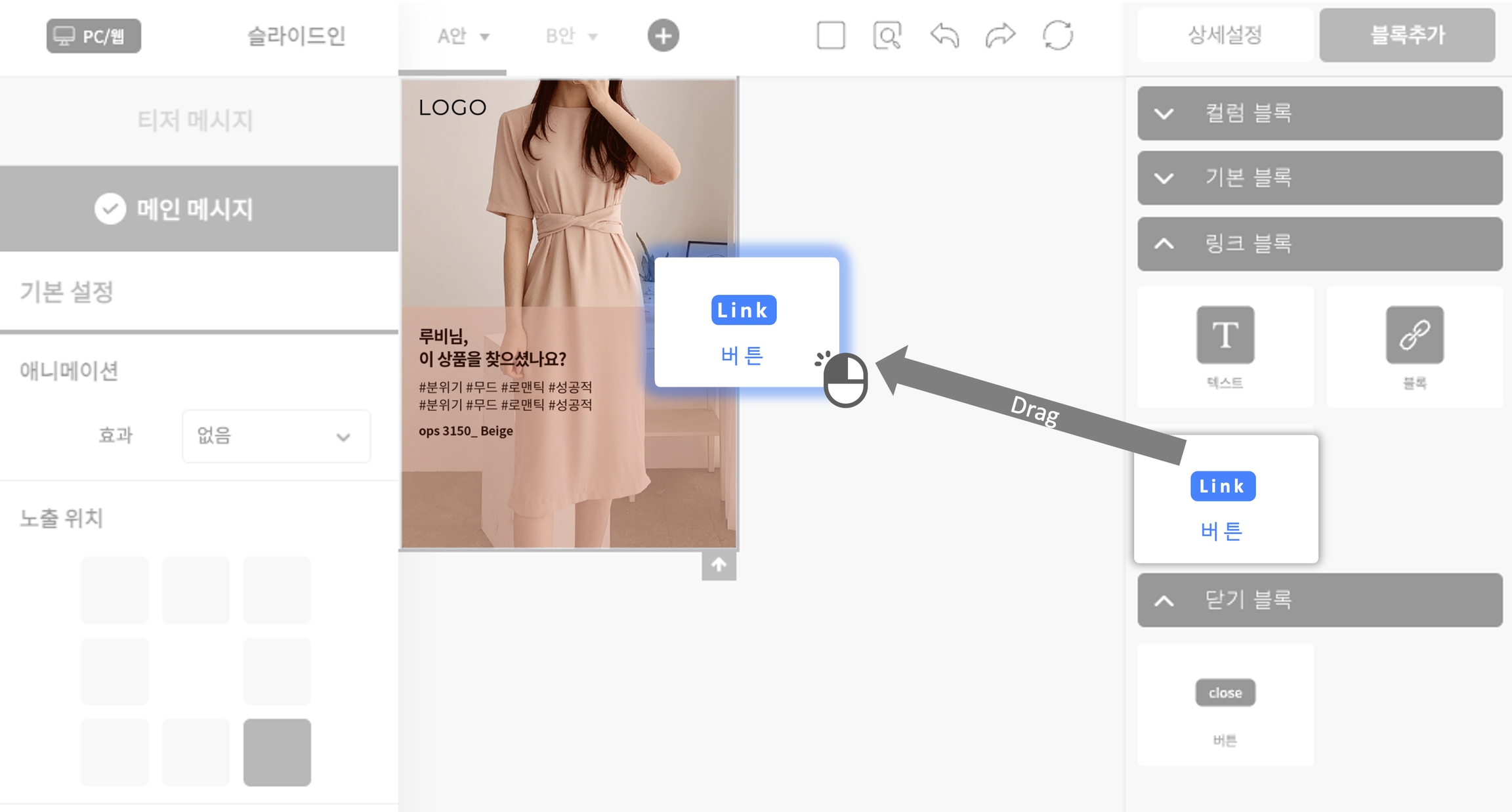Add a new variant with plus icon
The height and width of the screenshot is (812, 1512).
[663, 35]
